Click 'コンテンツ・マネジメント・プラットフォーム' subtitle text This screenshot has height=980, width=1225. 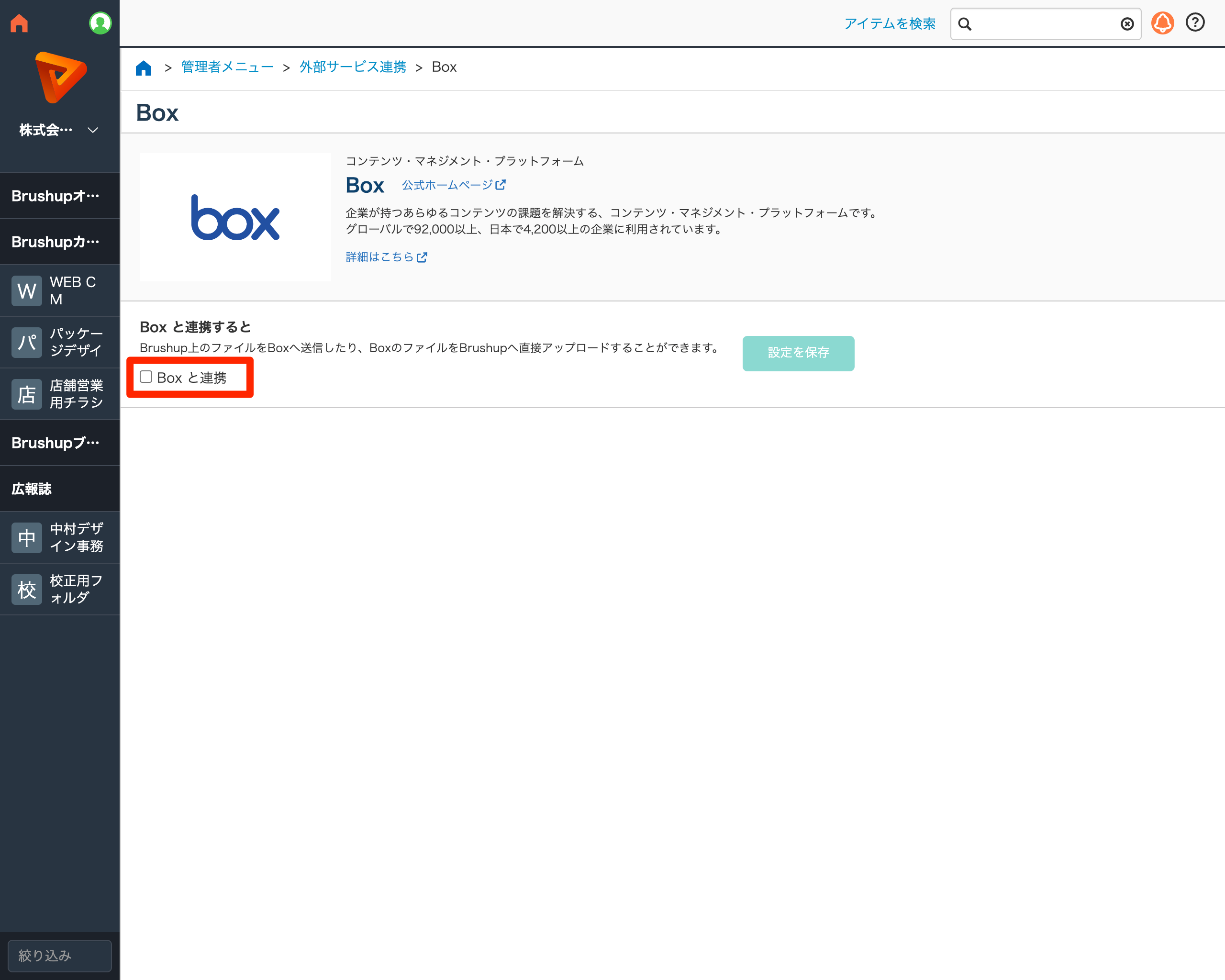[465, 161]
